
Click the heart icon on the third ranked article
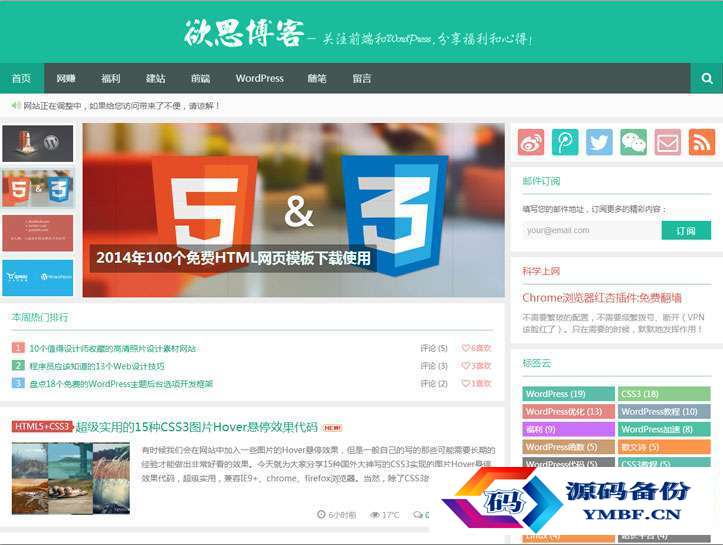click(x=465, y=383)
